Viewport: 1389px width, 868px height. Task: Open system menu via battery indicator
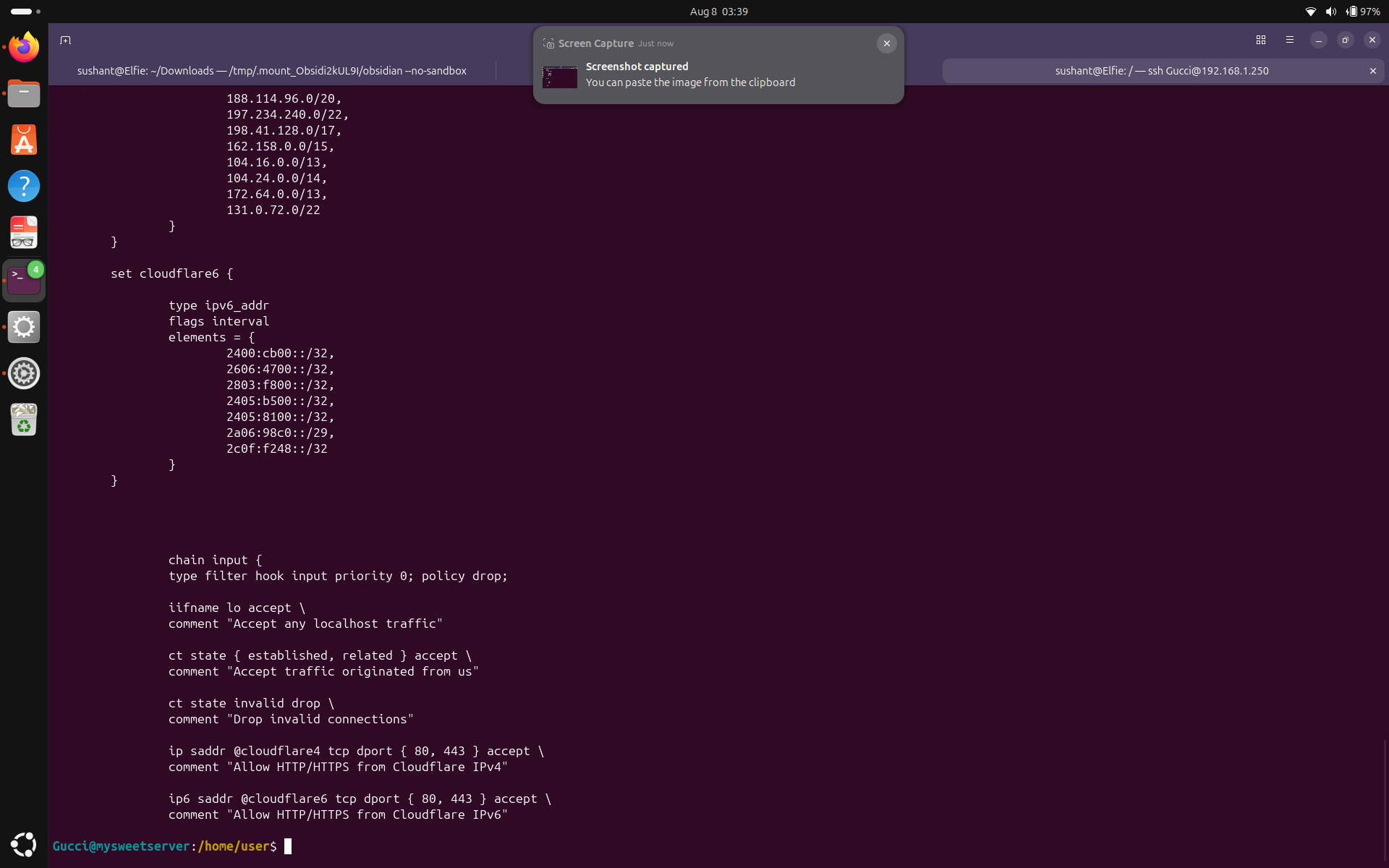[x=1362, y=12]
